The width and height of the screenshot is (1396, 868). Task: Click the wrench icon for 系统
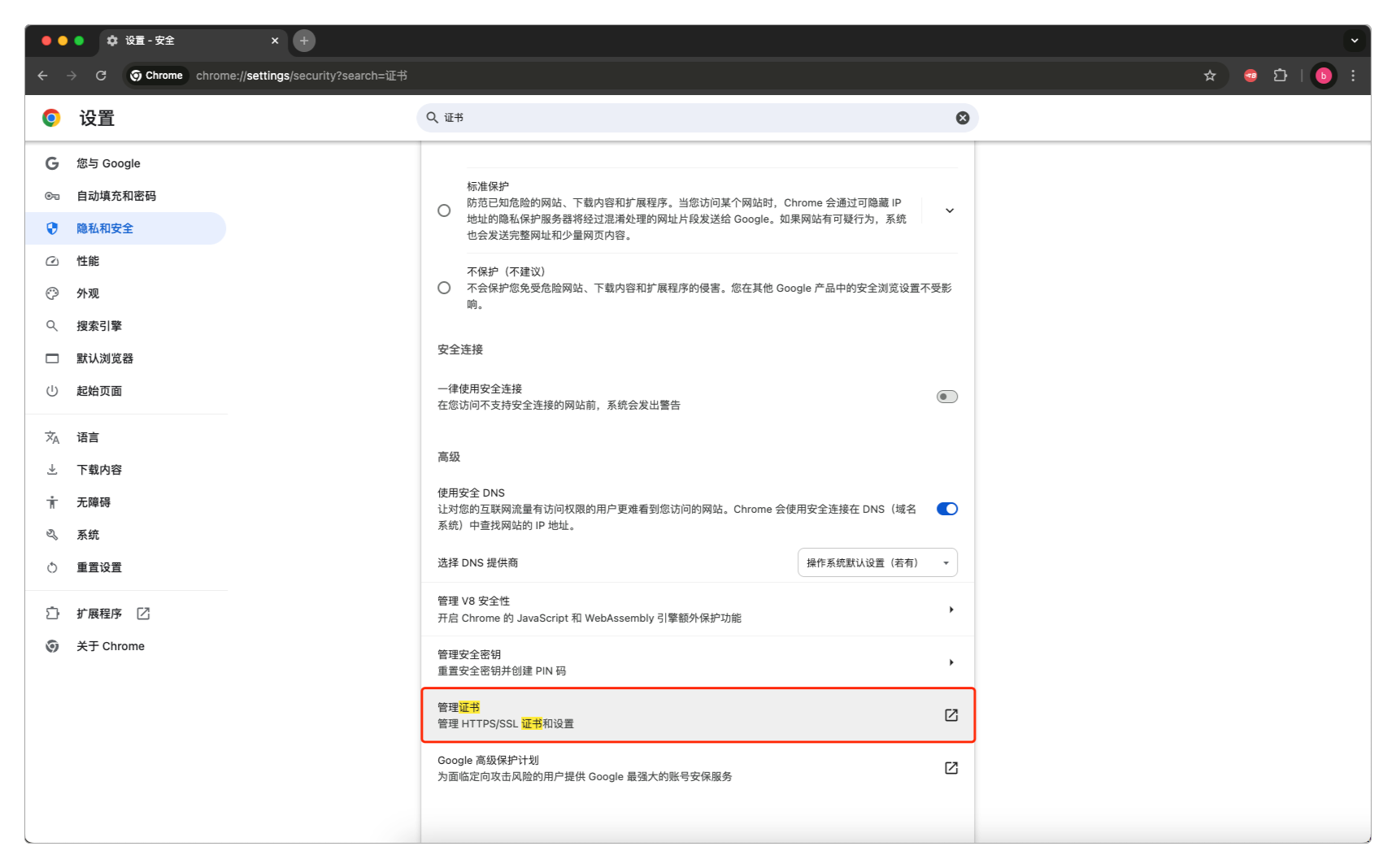[x=52, y=535]
